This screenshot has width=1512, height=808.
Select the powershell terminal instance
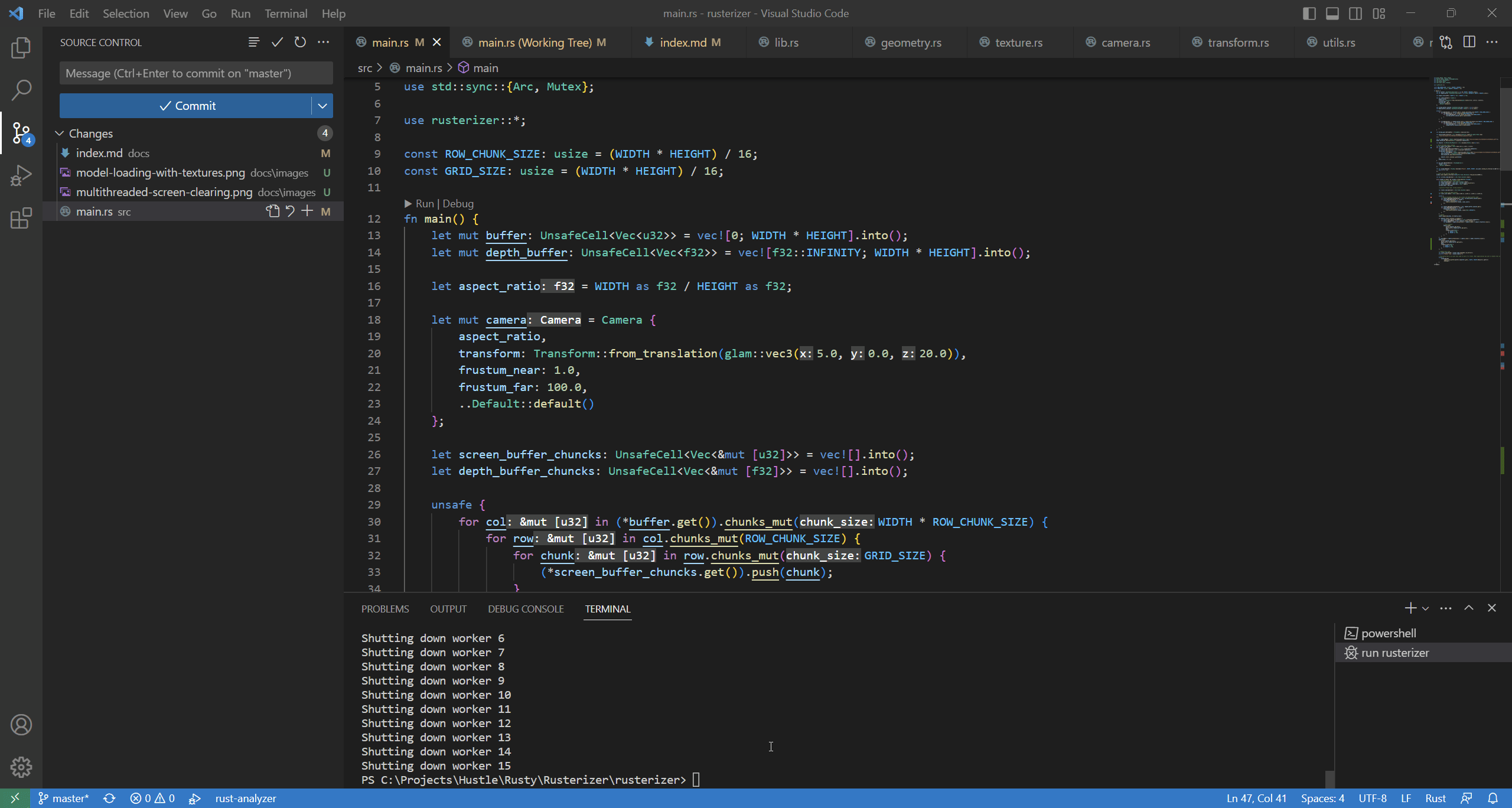tap(1422, 633)
